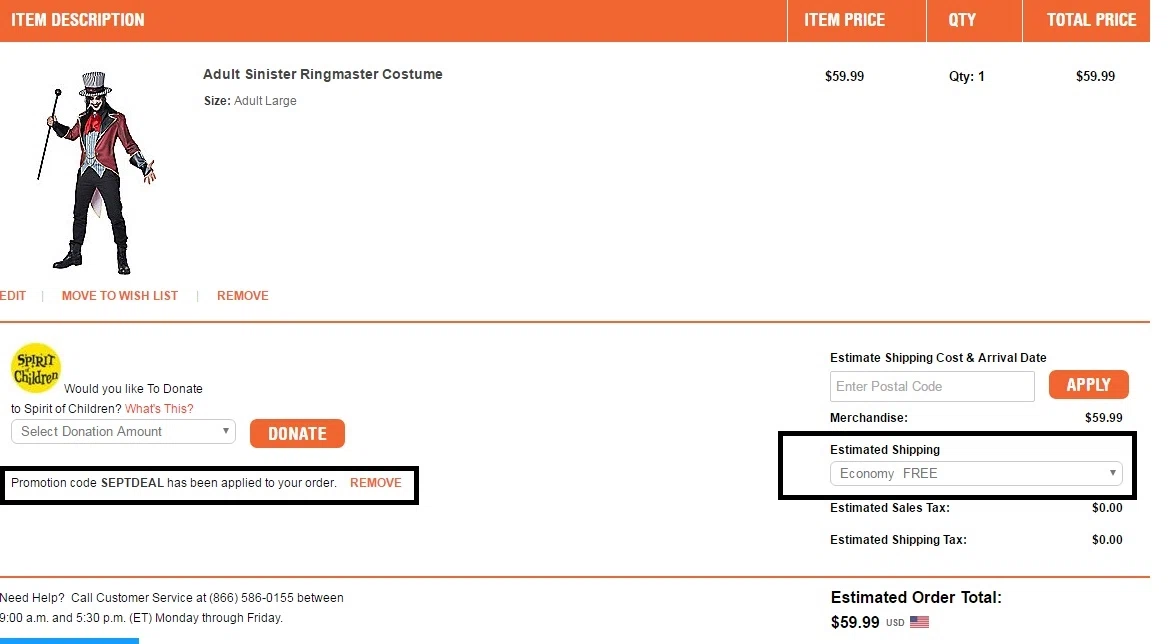Open the What's This? link

[159, 409]
